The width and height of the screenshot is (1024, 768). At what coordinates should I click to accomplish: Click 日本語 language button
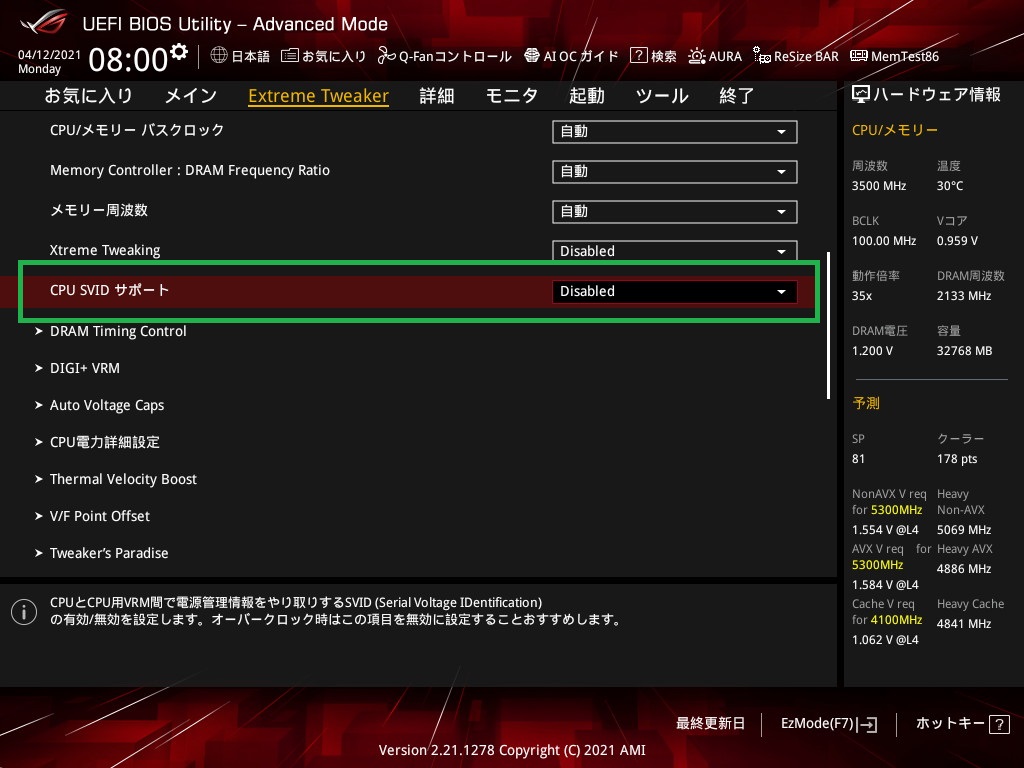(x=251, y=56)
